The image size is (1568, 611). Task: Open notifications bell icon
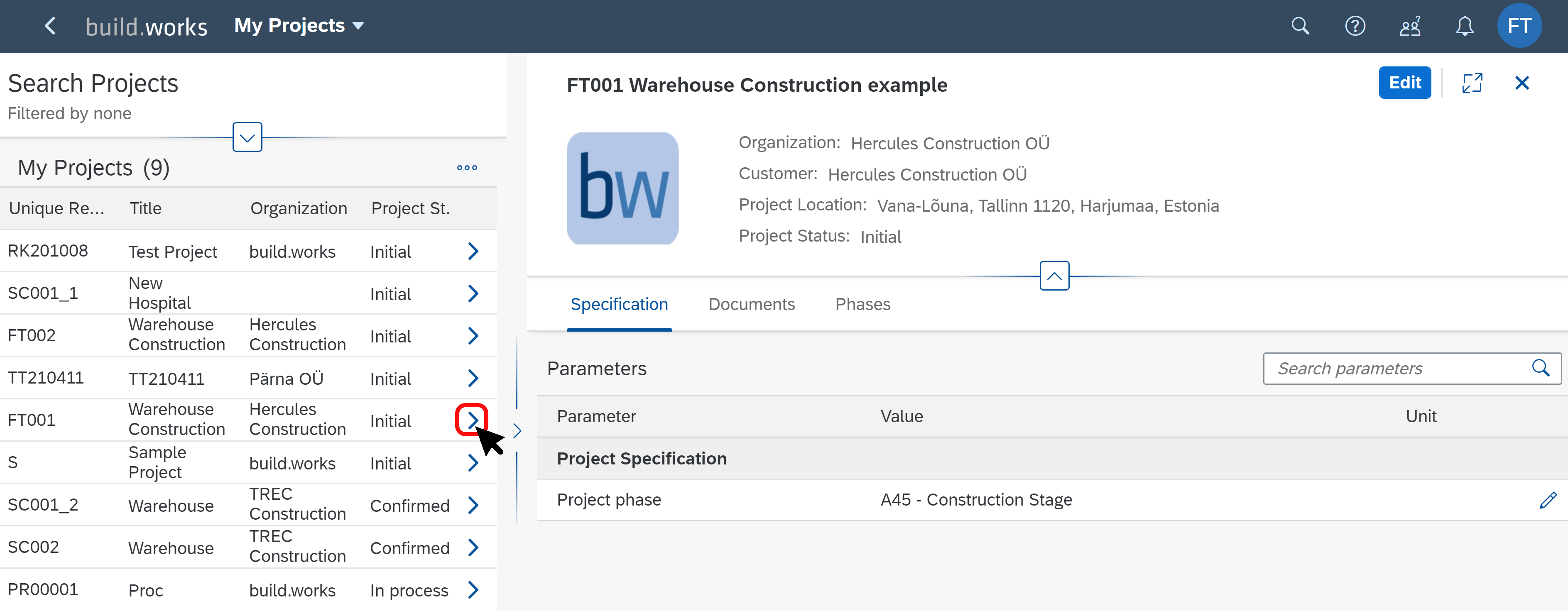tap(1465, 26)
